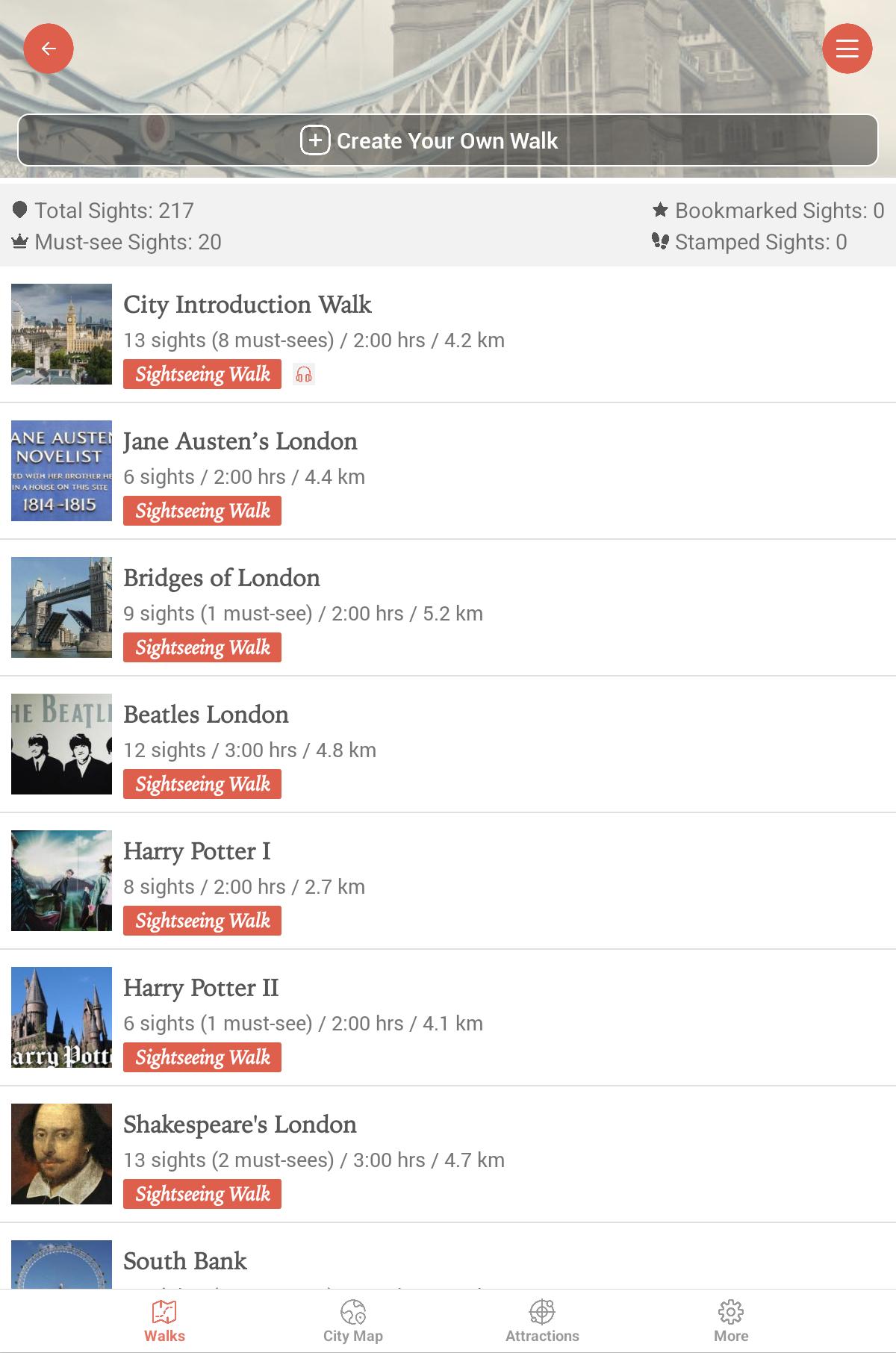Viewport: 896px width, 1353px height.
Task: Click the Bookmarked Sights star icon
Action: [660, 210]
